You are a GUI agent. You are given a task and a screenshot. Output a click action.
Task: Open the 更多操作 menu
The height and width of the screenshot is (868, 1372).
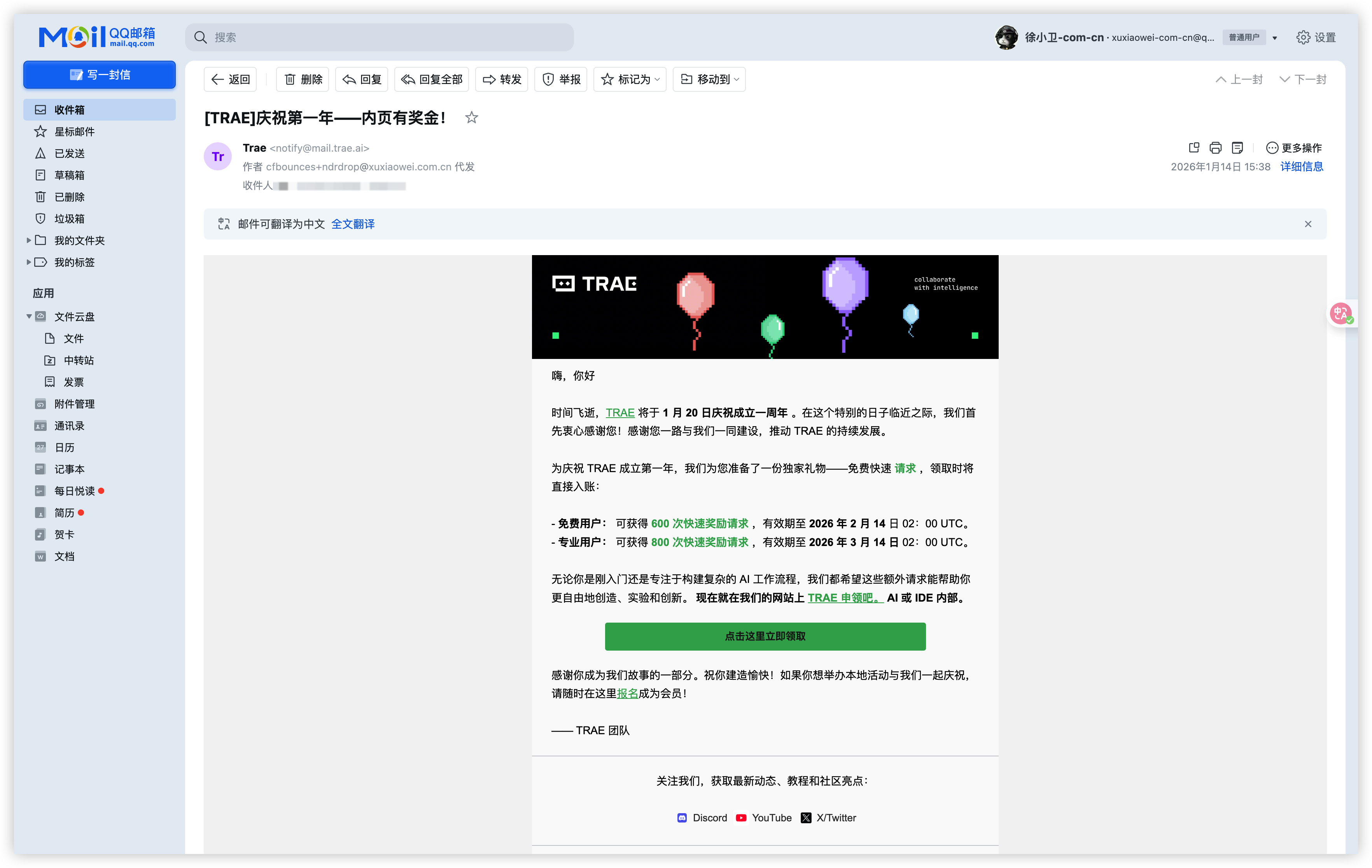pos(1293,148)
